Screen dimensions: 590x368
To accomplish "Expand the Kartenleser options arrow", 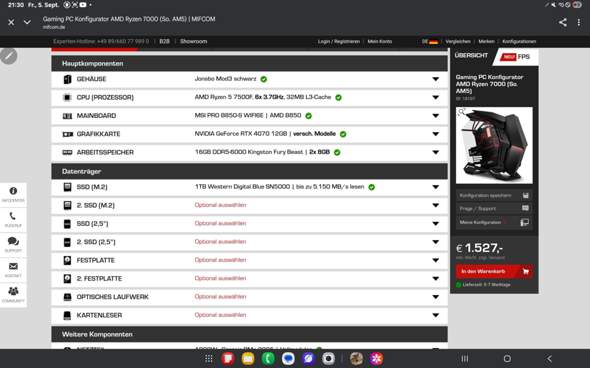I will click(x=435, y=315).
